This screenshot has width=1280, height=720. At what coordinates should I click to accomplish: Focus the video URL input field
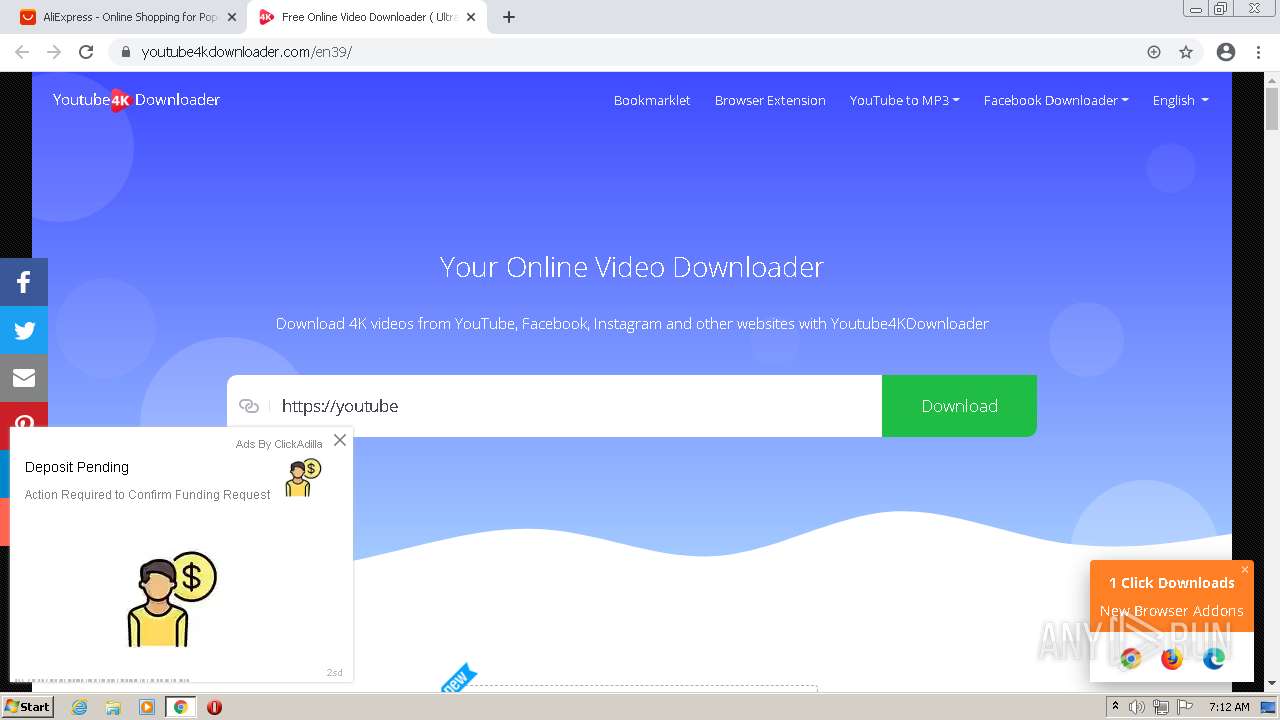(x=575, y=406)
